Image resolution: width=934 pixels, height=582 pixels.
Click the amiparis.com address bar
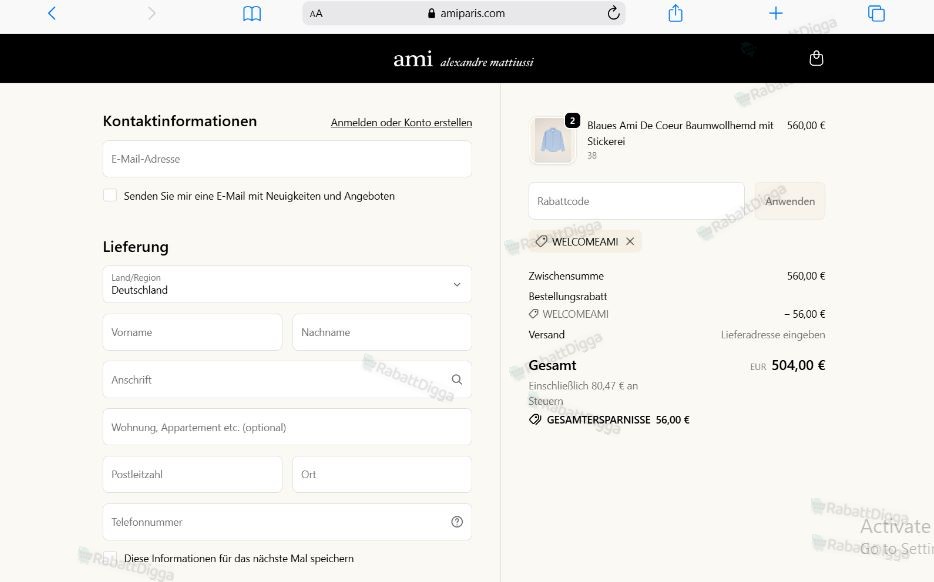[463, 13]
